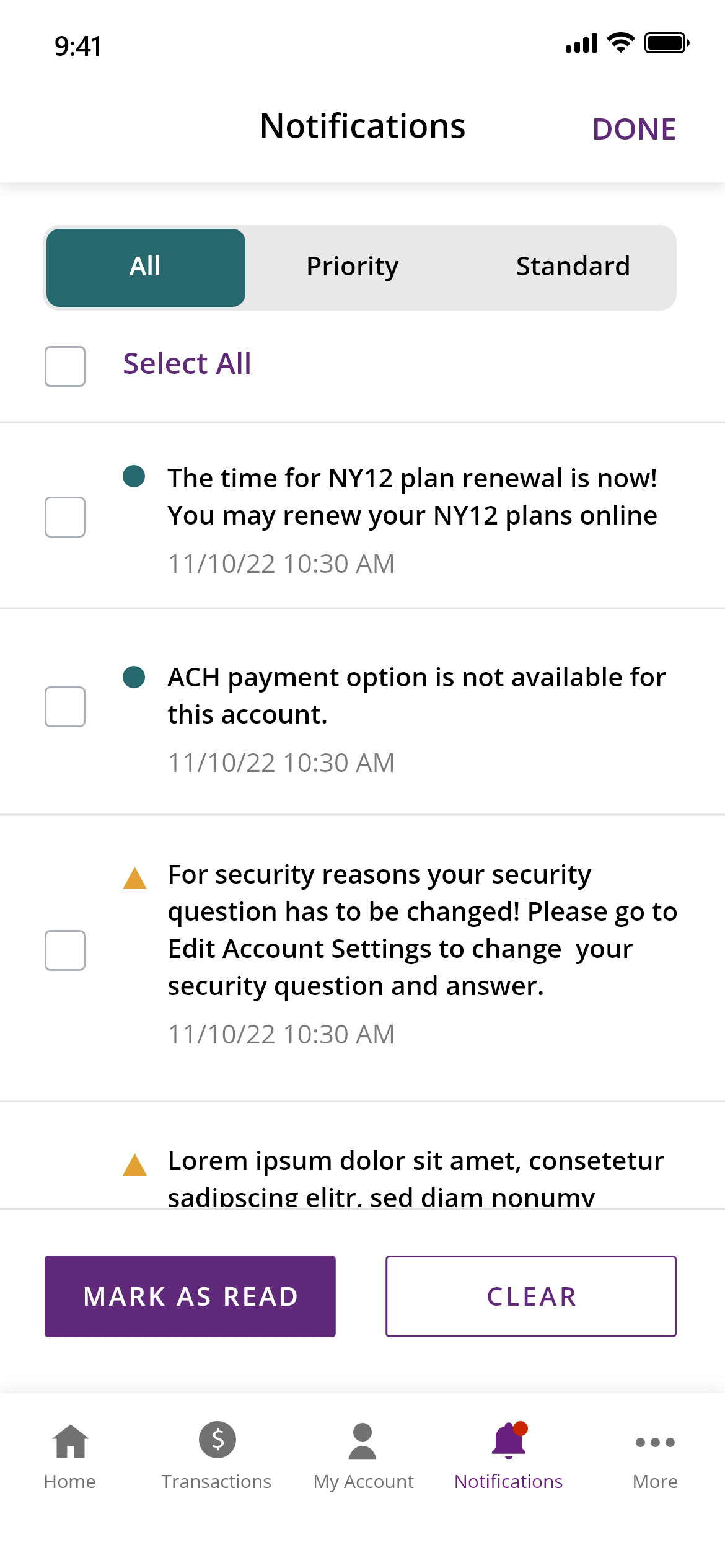This screenshot has height=1568, width=725.
Task: Tick the ACH payment notification checkbox
Action: pyautogui.click(x=65, y=707)
